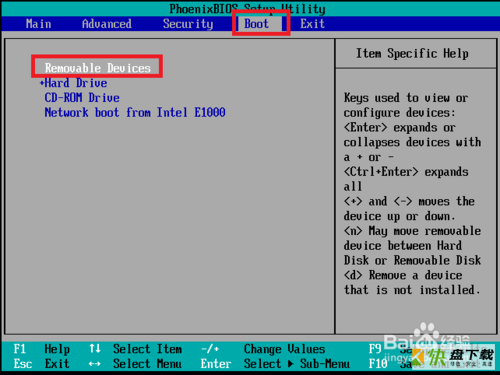Click the left-right arrows Select Menu hint

point(136,364)
